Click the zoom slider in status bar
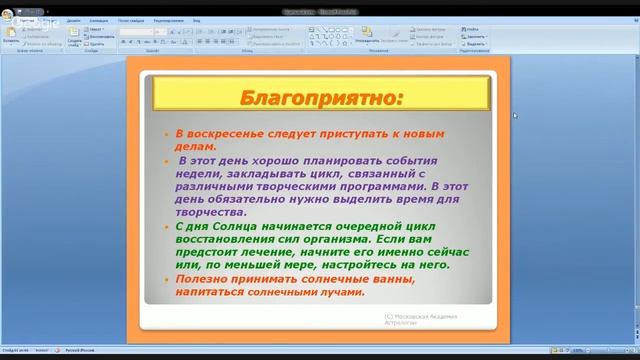This screenshot has width=640, height=360. pyautogui.click(x=608, y=350)
